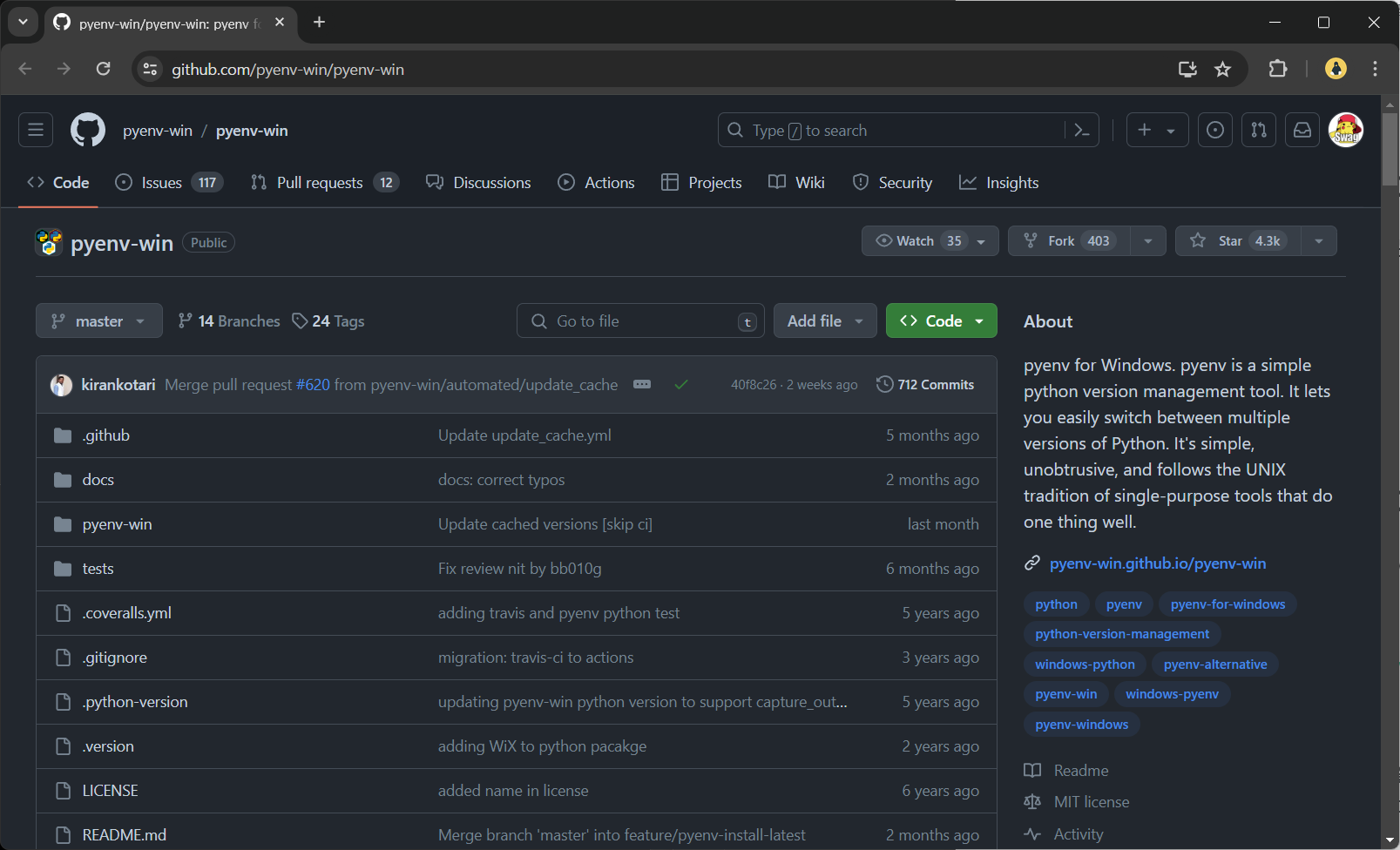1400x850 pixels.
Task: Open commit hash 40f8c26
Action: coord(754,384)
